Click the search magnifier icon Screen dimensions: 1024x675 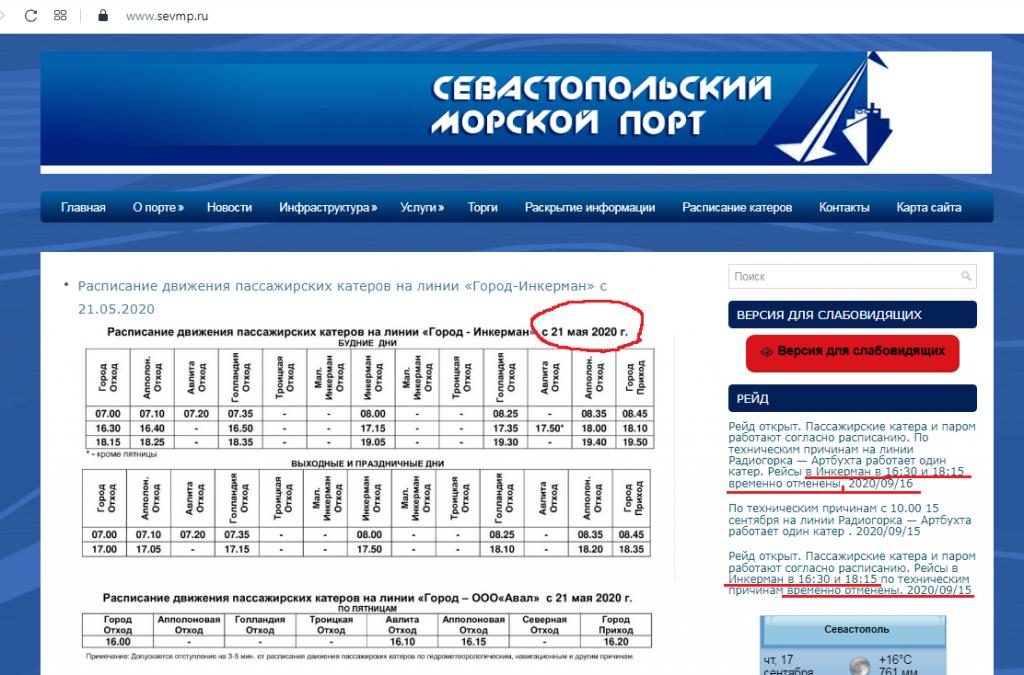(966, 276)
